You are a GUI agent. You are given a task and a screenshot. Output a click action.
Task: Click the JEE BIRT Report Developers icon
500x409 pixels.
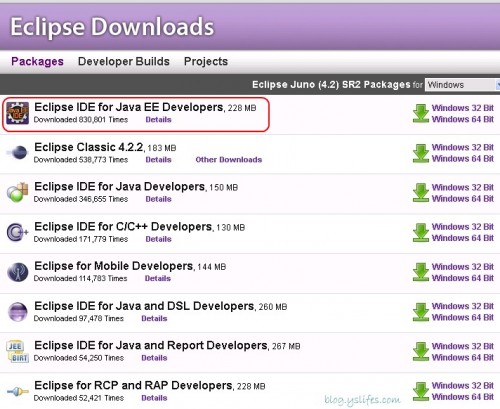coord(18,351)
